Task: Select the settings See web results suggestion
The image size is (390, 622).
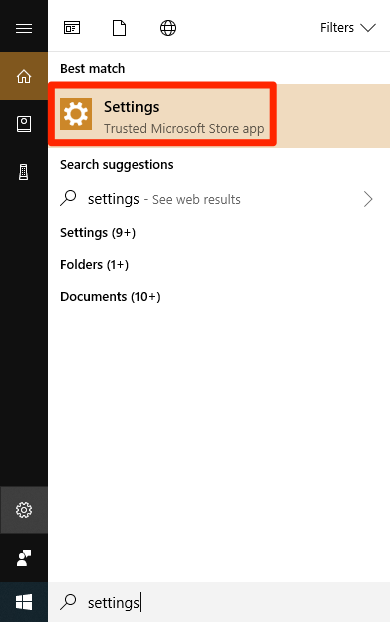Action: (x=217, y=199)
